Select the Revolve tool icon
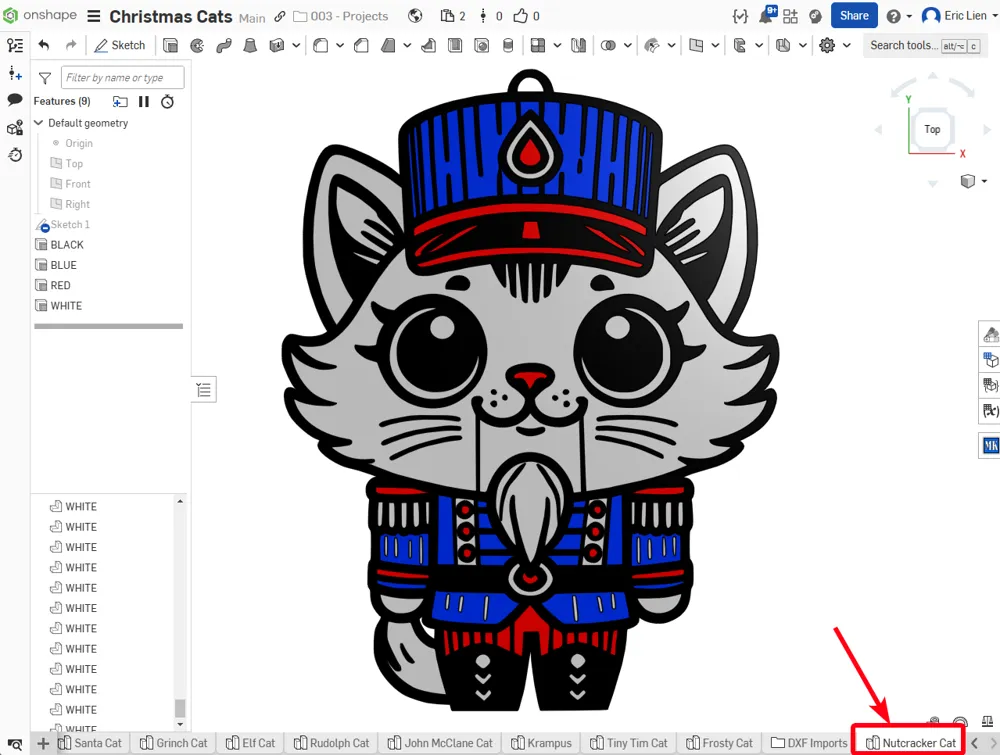Viewport: 1000px width, 755px height. click(197, 45)
